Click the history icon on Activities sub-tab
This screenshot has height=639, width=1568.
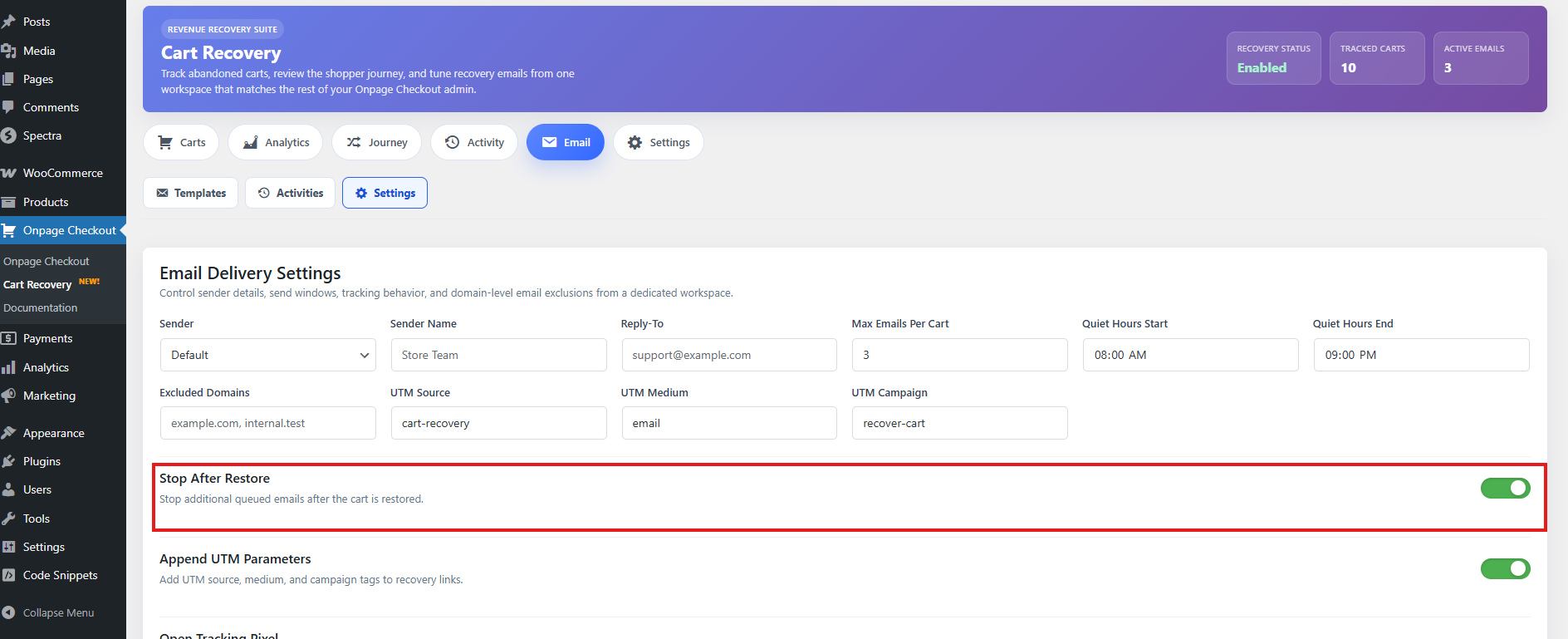(x=264, y=193)
